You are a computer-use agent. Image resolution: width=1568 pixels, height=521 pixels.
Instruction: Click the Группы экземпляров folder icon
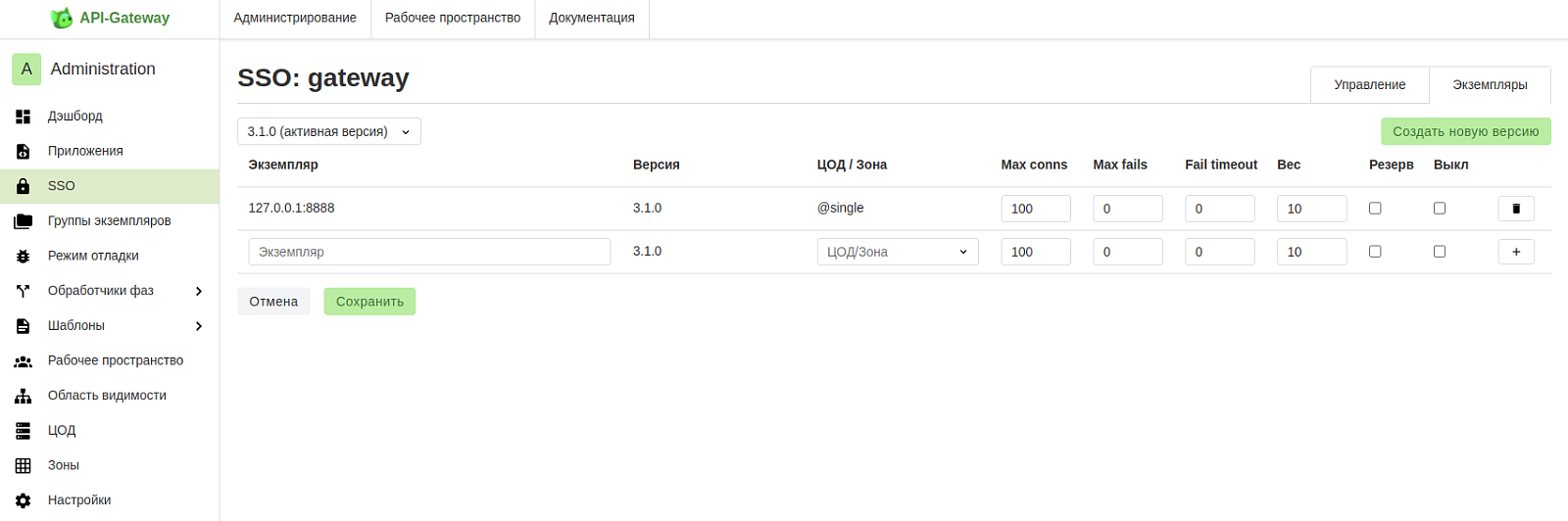click(24, 221)
